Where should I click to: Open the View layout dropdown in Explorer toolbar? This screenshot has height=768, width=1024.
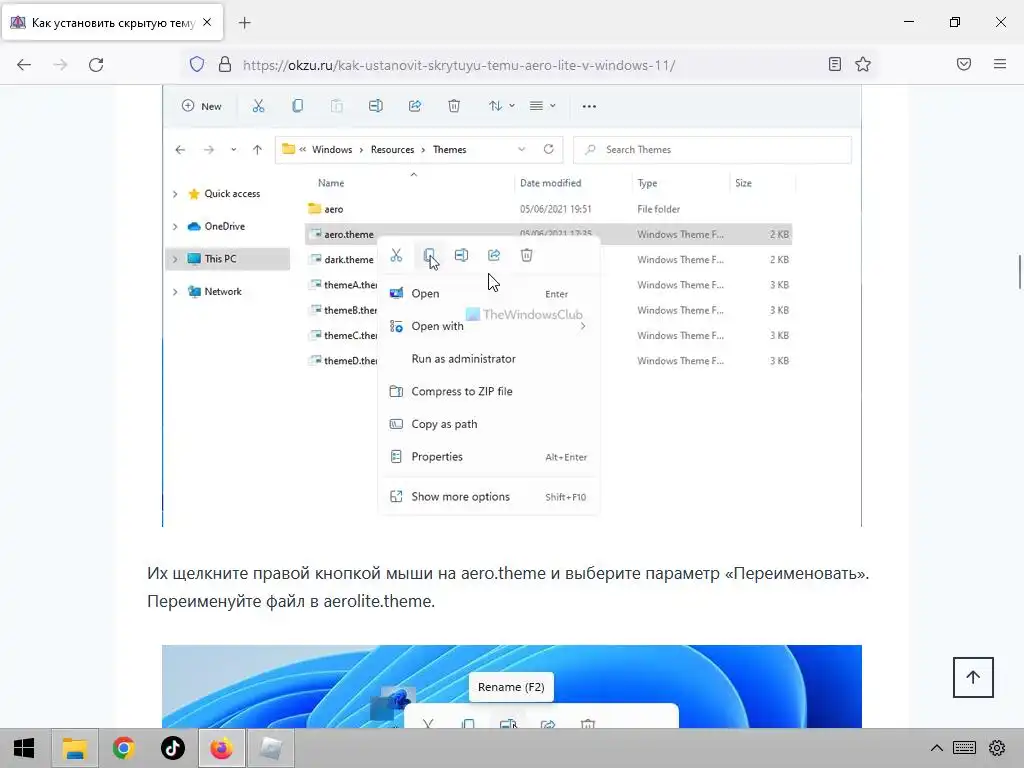(542, 106)
